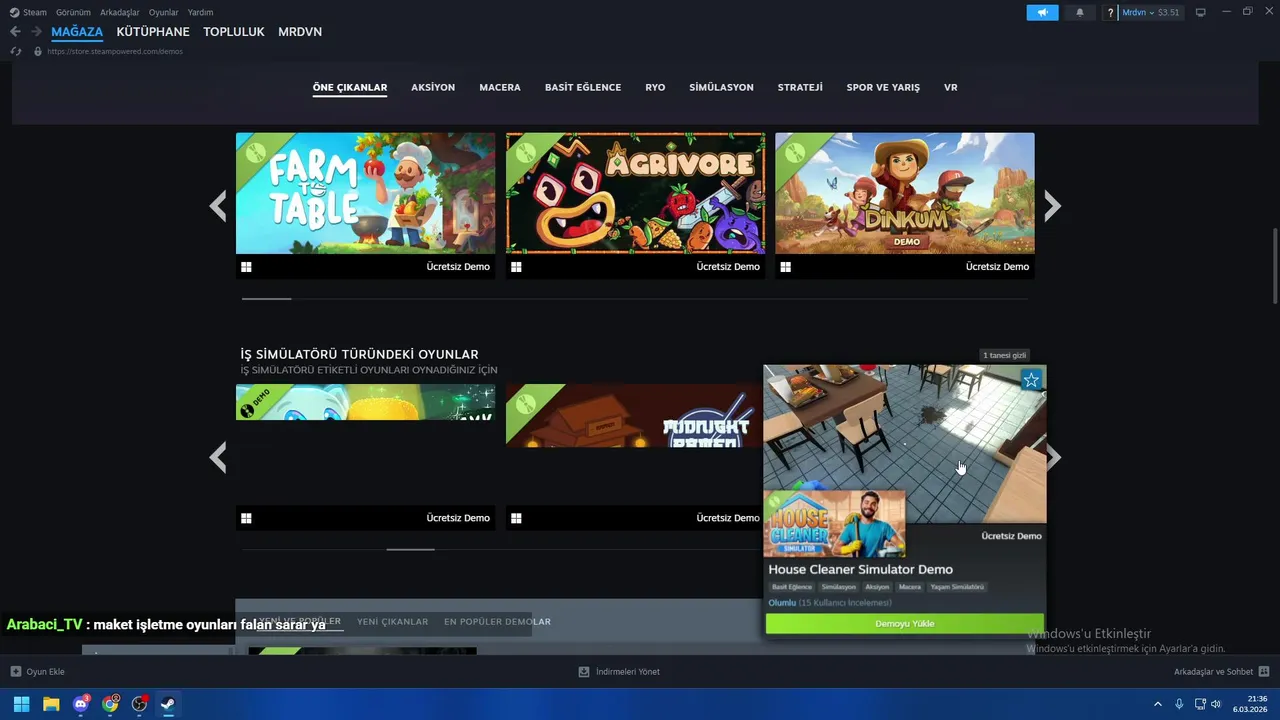Open the Farm to Table demo thumbnail
The width and height of the screenshot is (1280, 720).
click(x=365, y=193)
